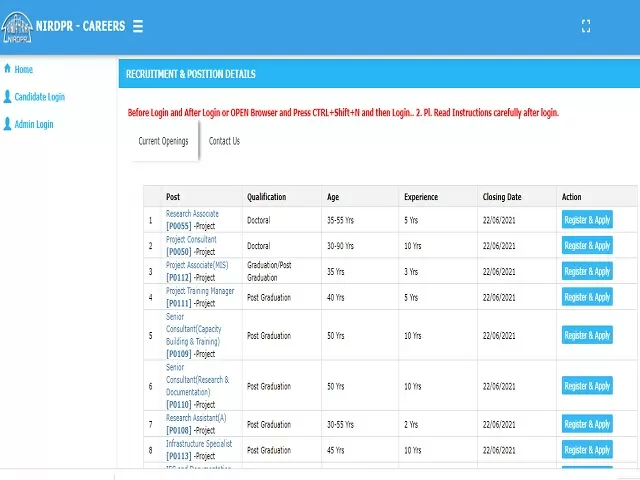This screenshot has width=640, height=480.
Task: Click the Home house icon
Action: tap(8, 69)
